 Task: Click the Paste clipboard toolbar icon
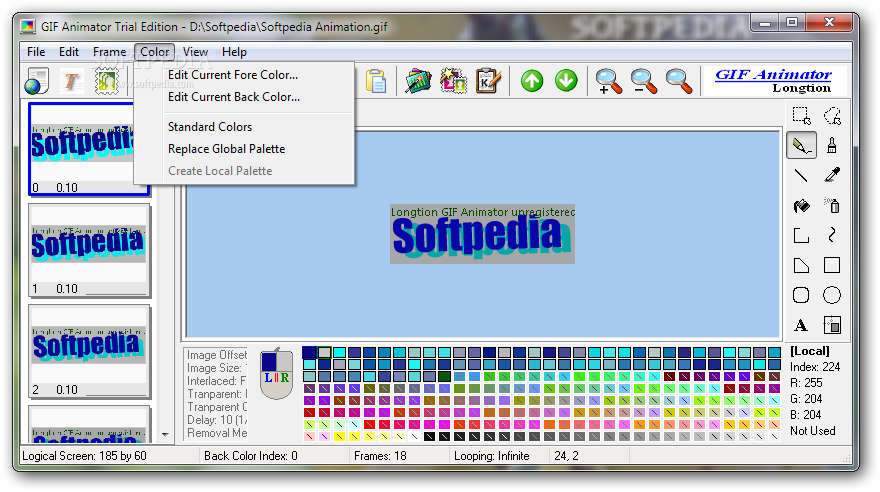pyautogui.click(x=376, y=81)
